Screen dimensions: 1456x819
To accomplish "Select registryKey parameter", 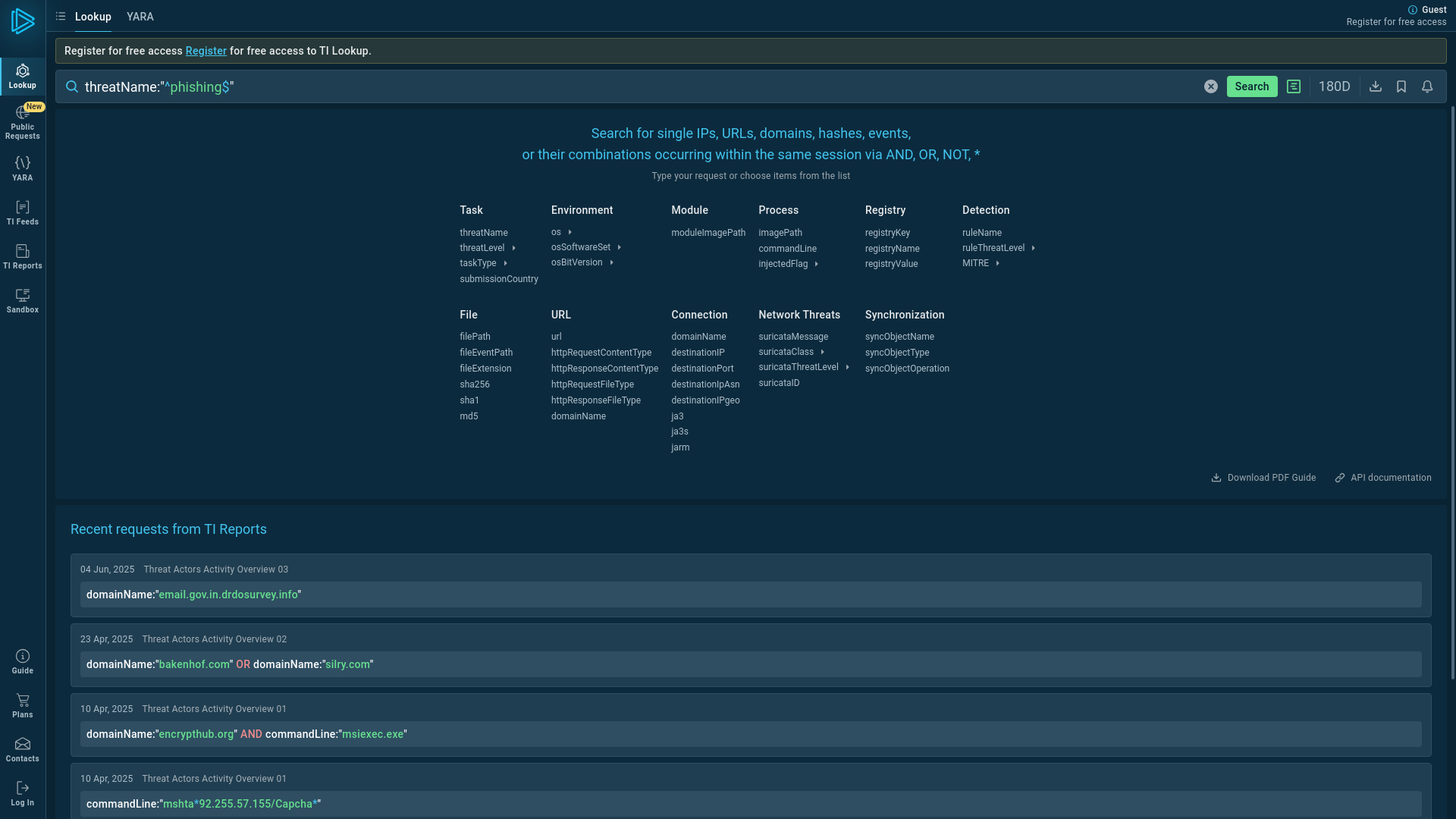I will (888, 233).
